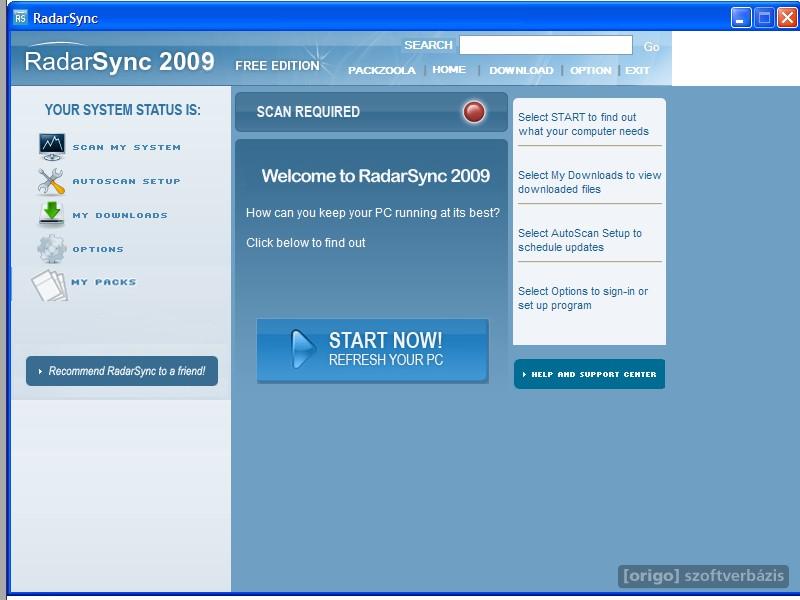The height and width of the screenshot is (600, 800).
Task: Click 'Select Options to sign-in' tip
Action: click(583, 298)
